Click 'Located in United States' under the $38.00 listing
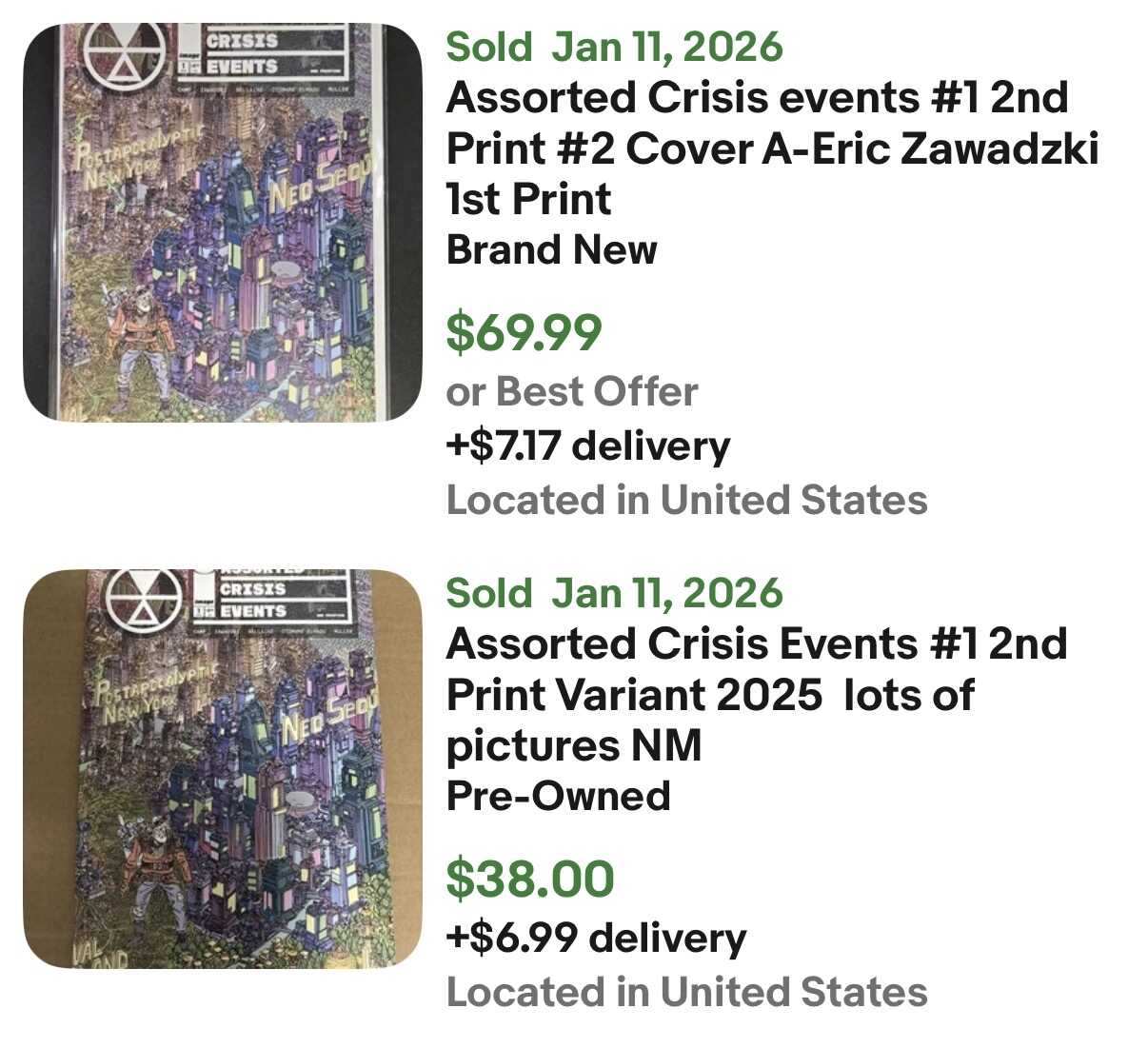Image resolution: width=1148 pixels, height=1048 pixels. (x=686, y=992)
